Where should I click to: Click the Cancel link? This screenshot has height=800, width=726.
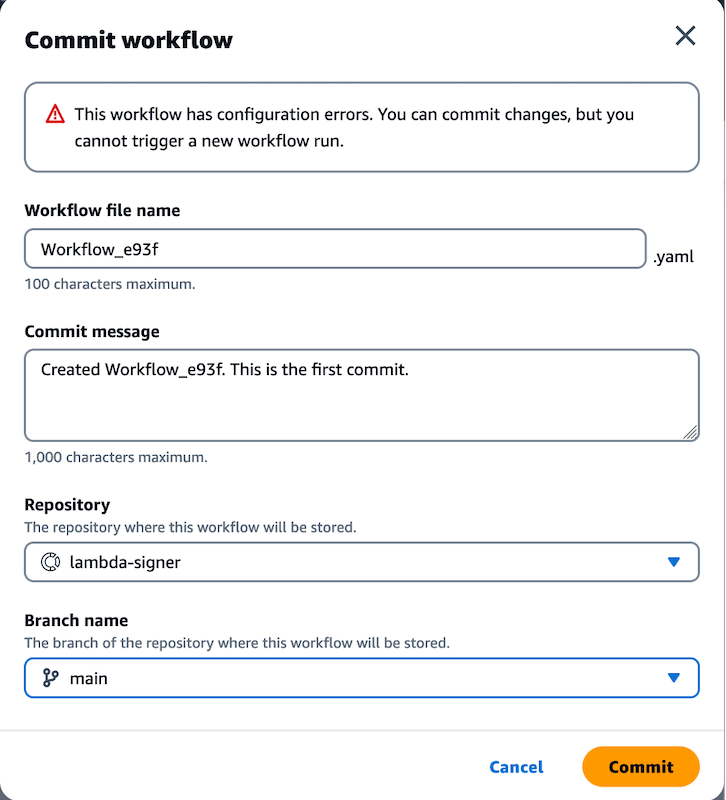516,767
